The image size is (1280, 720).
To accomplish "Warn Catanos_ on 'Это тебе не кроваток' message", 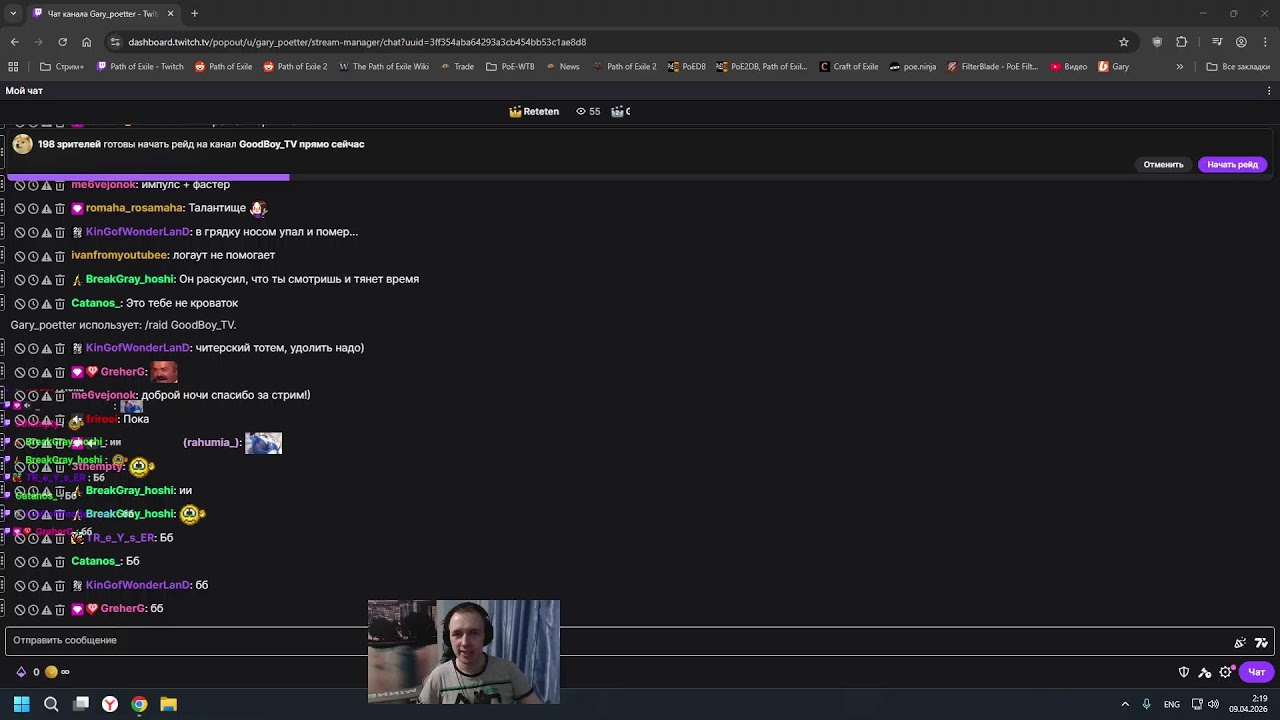I will 46,304.
